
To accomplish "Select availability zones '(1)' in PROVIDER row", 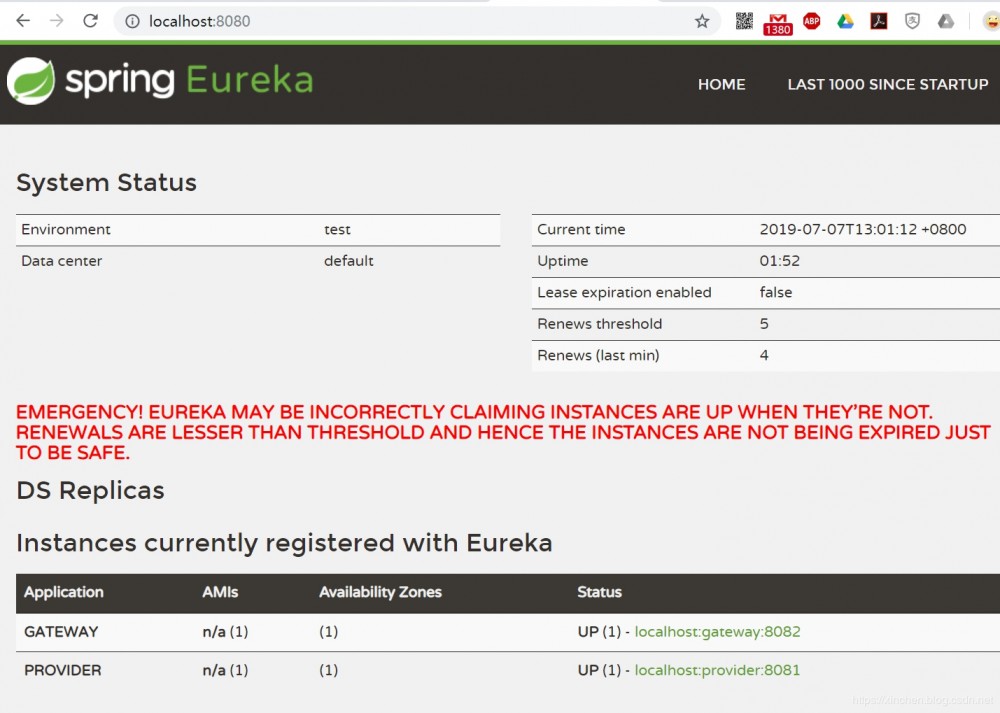I will coord(328,670).
